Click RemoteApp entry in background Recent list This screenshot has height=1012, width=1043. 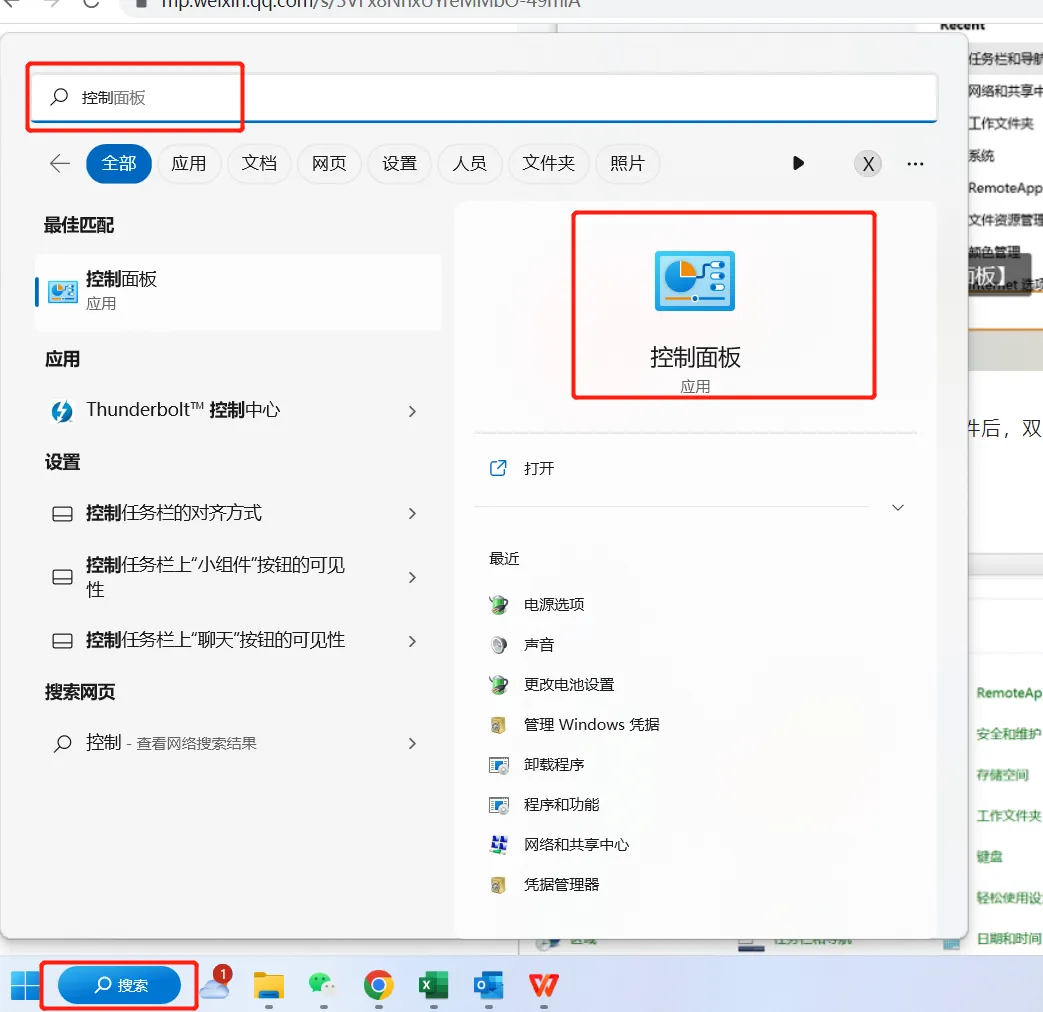click(1005, 188)
